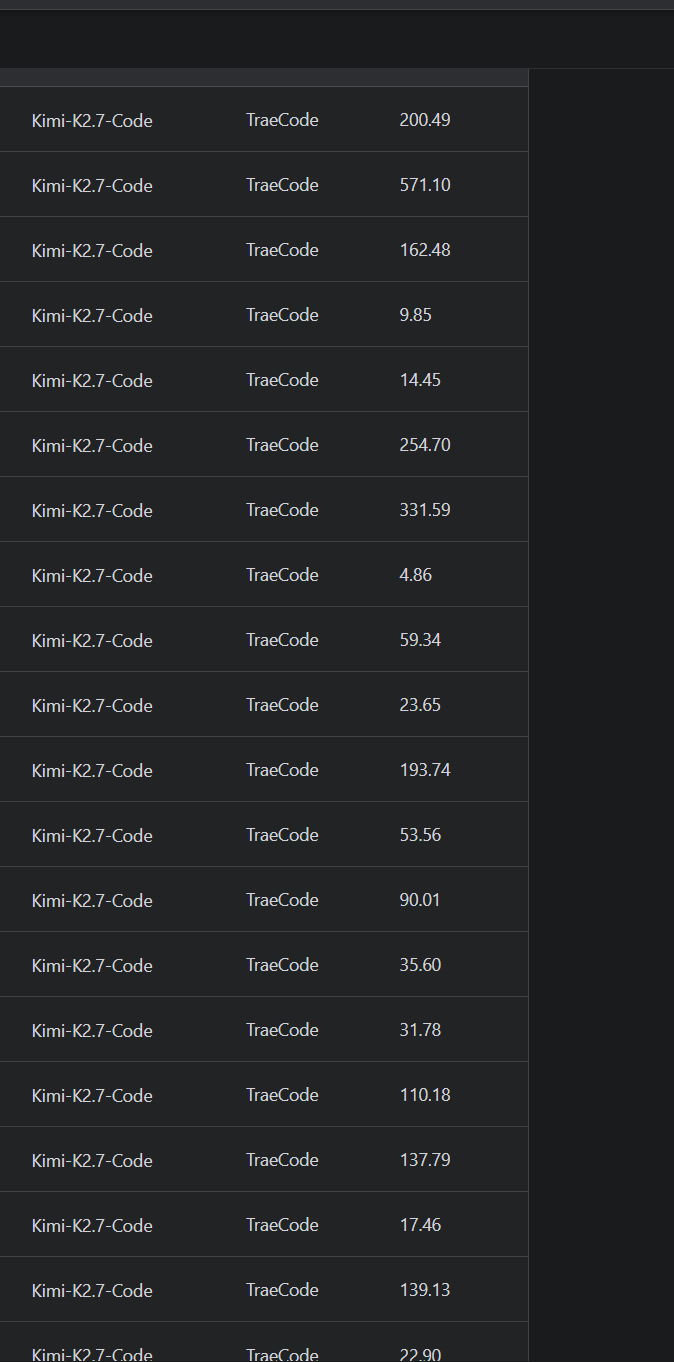Click the TraeCode cell next to 23.65
674x1362 pixels.
[282, 705]
